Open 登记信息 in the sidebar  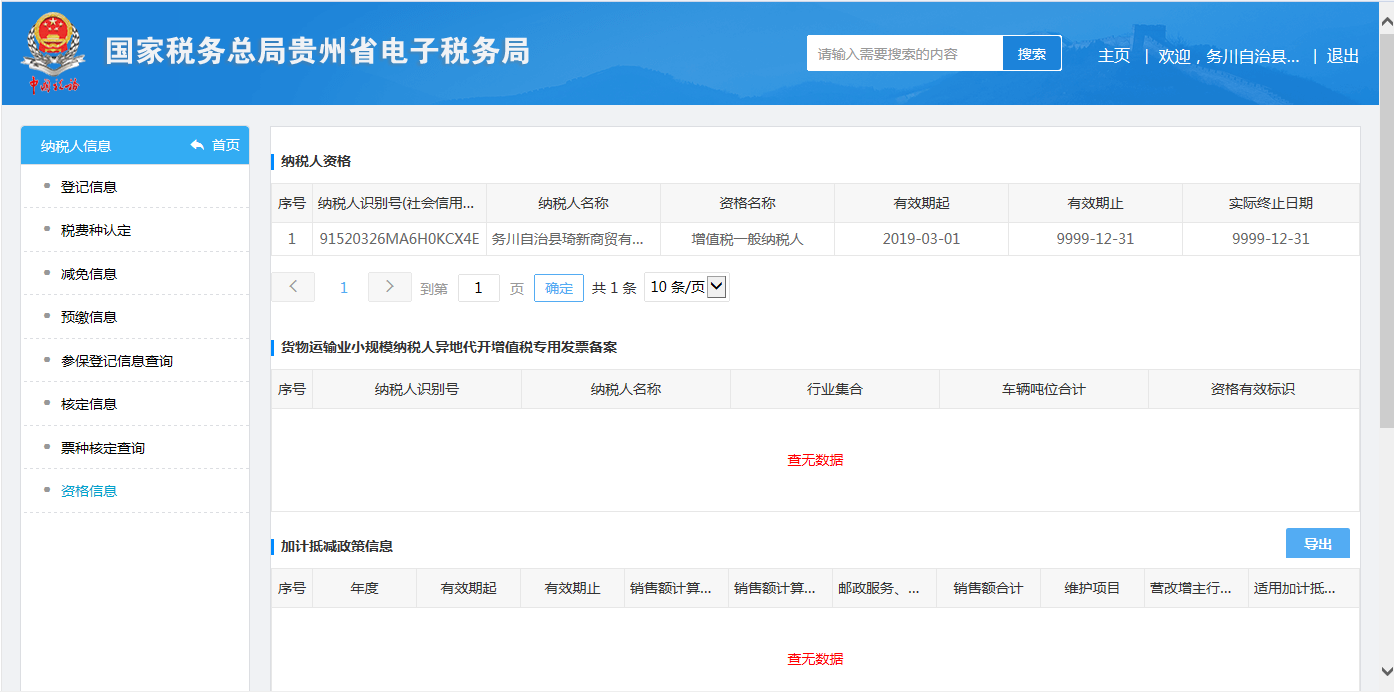[89, 187]
